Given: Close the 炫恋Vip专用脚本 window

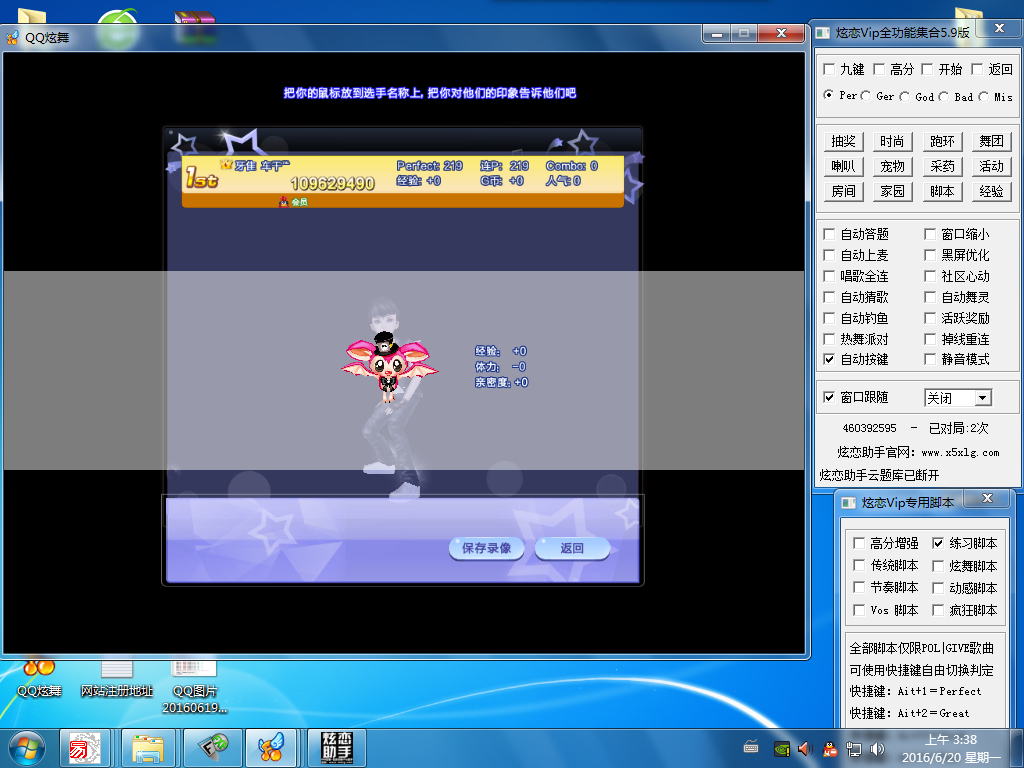Looking at the screenshot, I should 987,499.
